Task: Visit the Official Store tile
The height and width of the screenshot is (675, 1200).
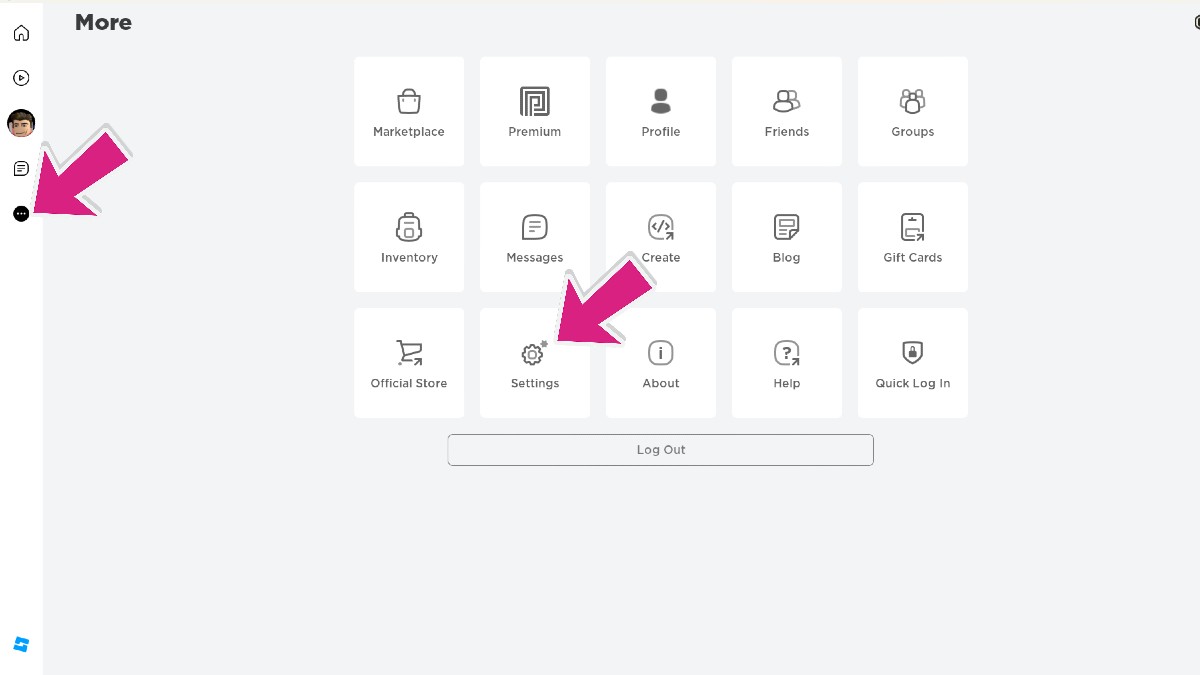Action: point(408,363)
